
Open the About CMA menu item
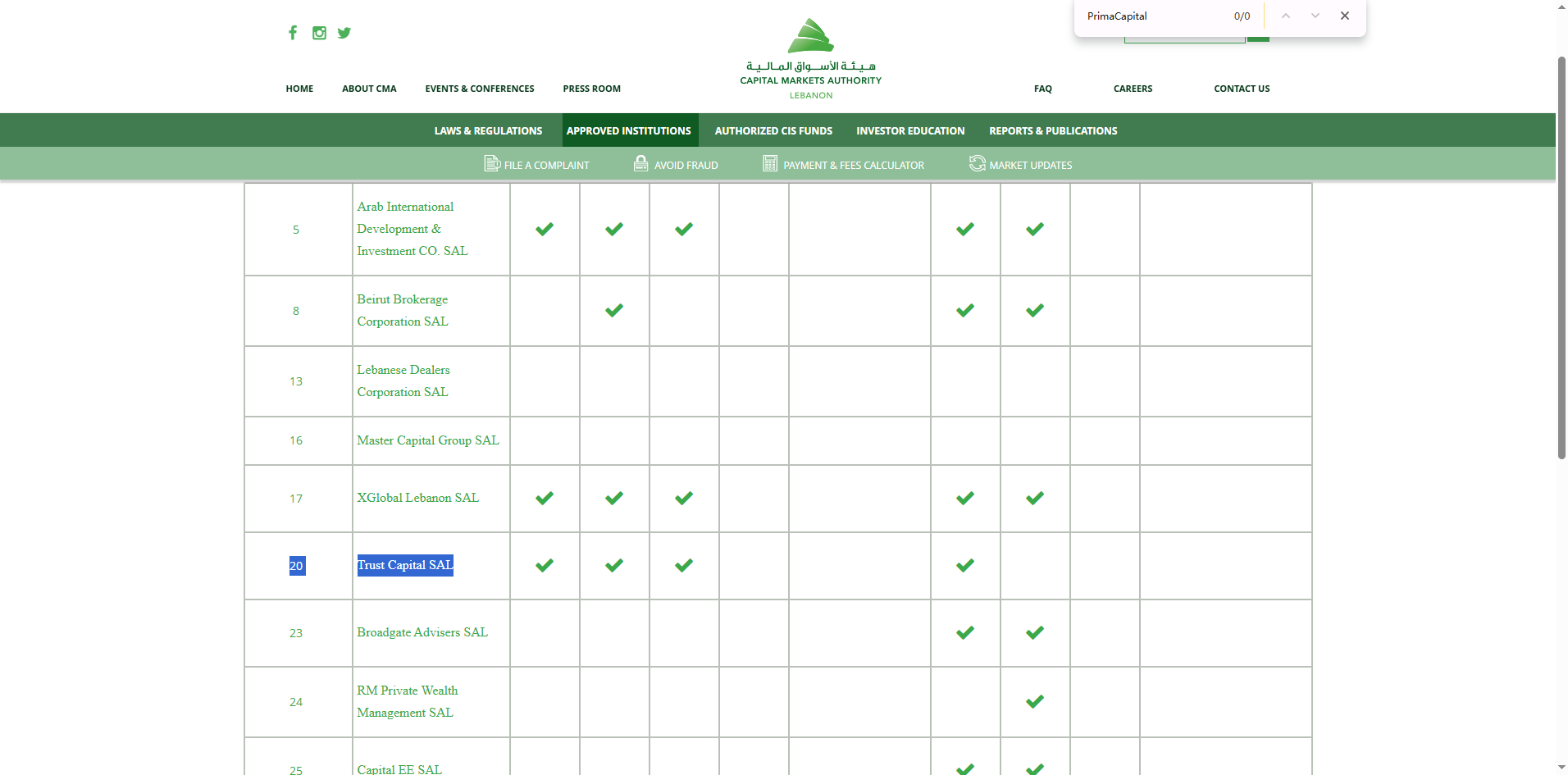(x=369, y=89)
